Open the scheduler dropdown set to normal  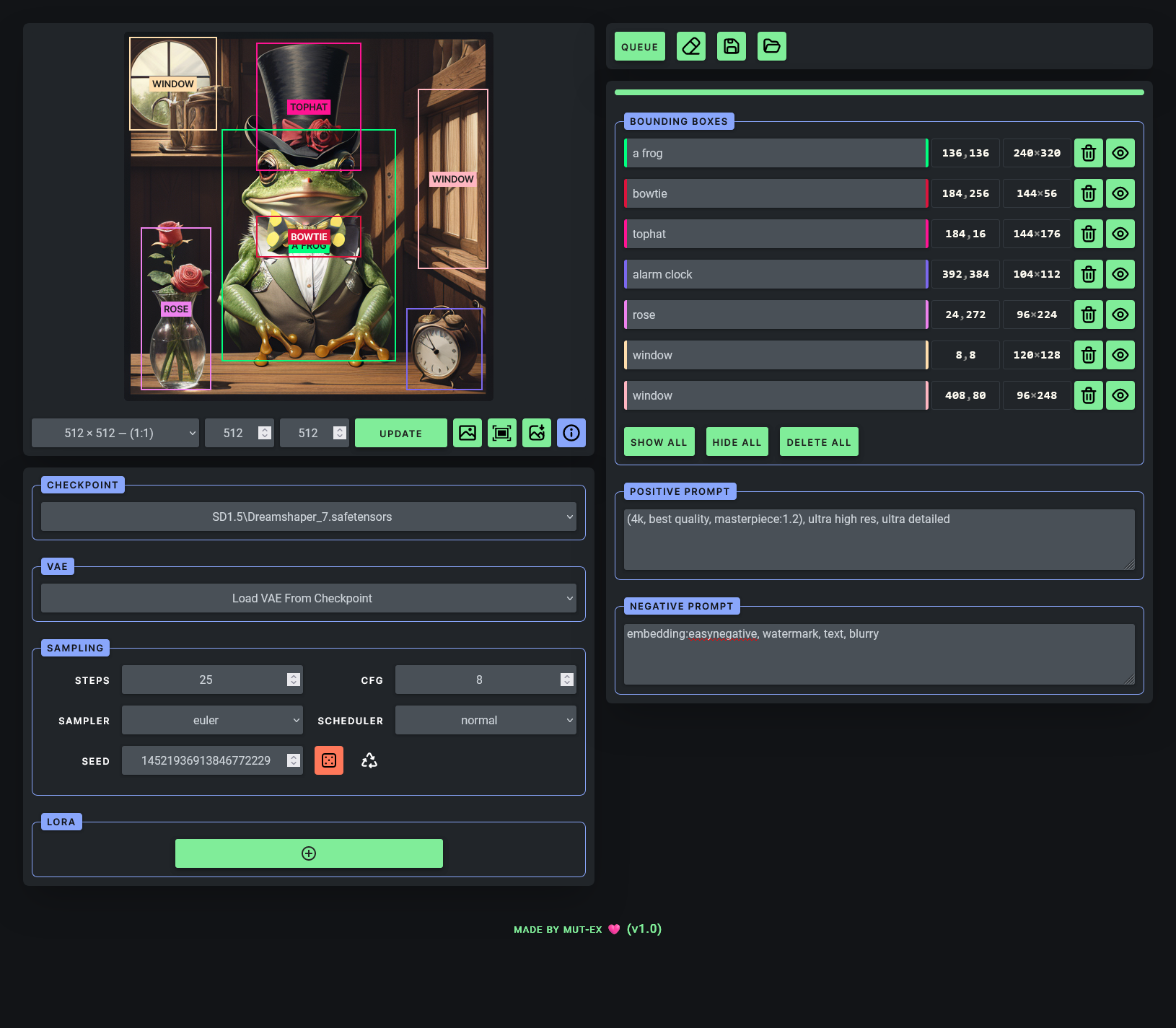pyautogui.click(x=486, y=719)
